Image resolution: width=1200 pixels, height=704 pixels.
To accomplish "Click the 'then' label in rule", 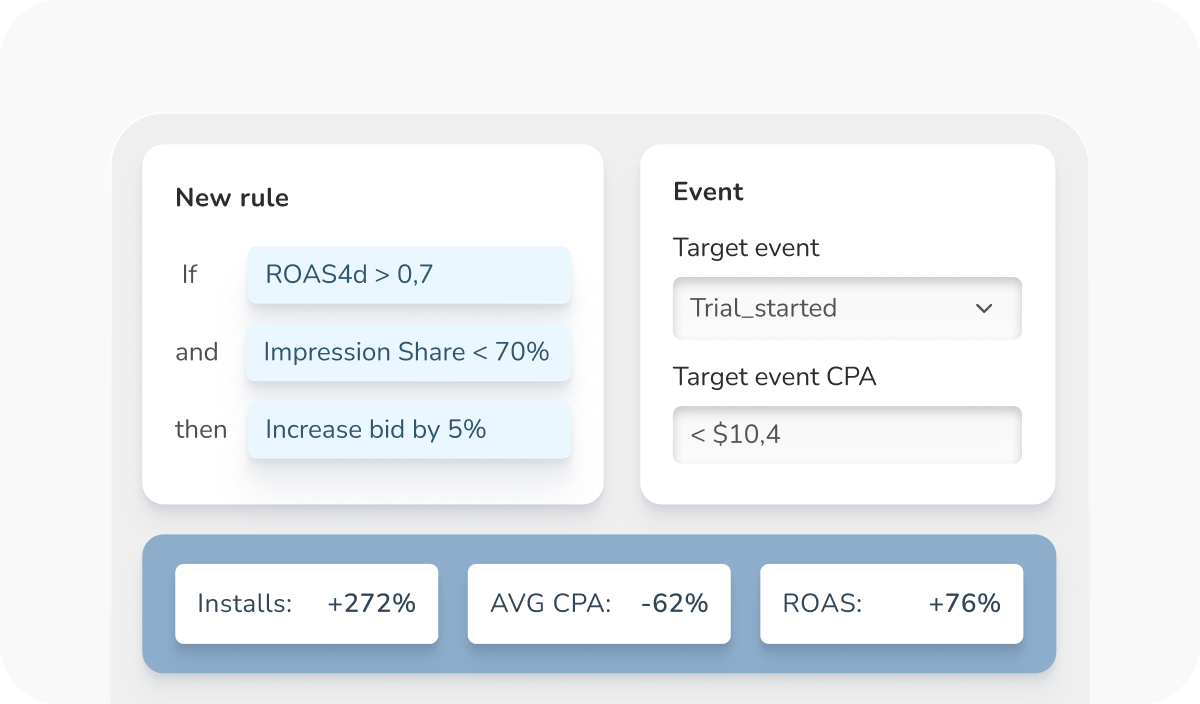I will point(201,430).
